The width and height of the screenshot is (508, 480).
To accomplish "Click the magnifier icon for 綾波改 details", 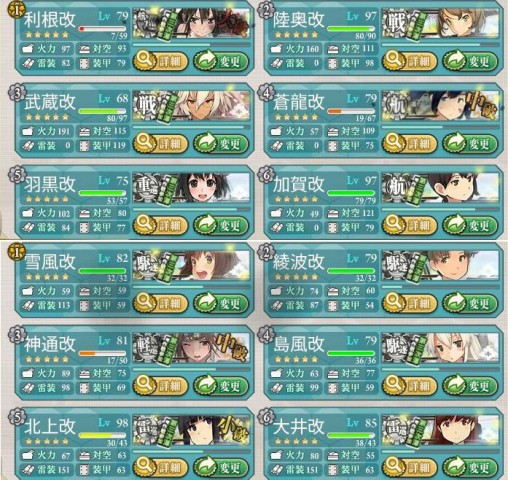I will tap(394, 302).
